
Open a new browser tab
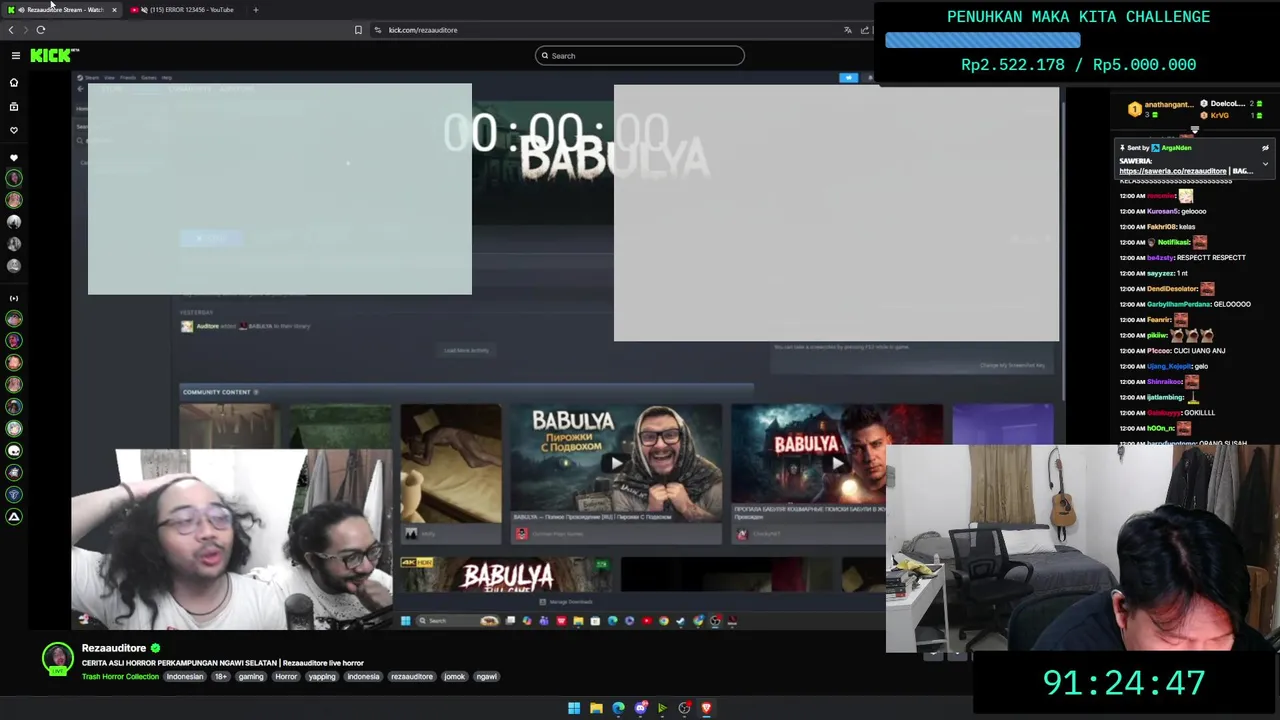click(x=255, y=10)
